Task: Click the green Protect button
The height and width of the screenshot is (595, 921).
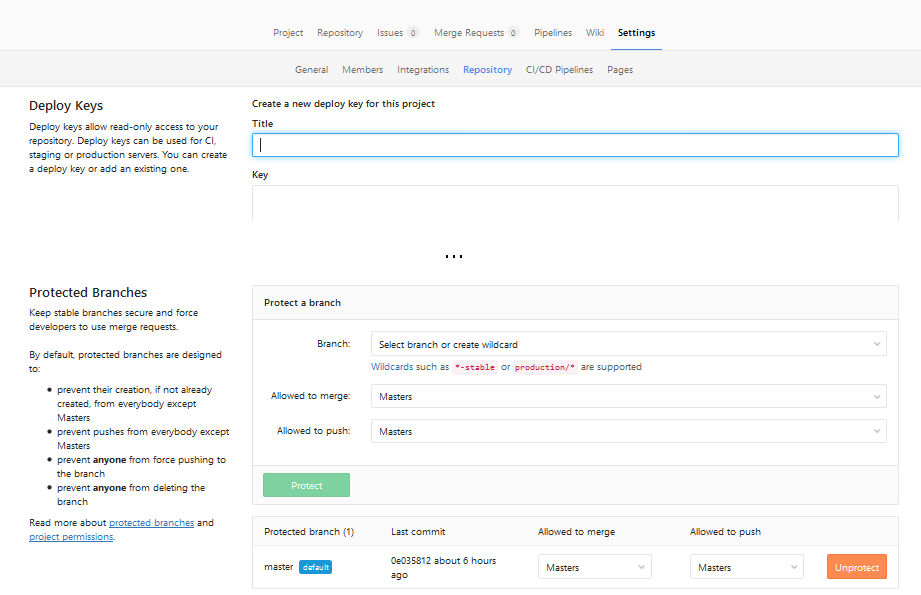Action: [x=307, y=485]
